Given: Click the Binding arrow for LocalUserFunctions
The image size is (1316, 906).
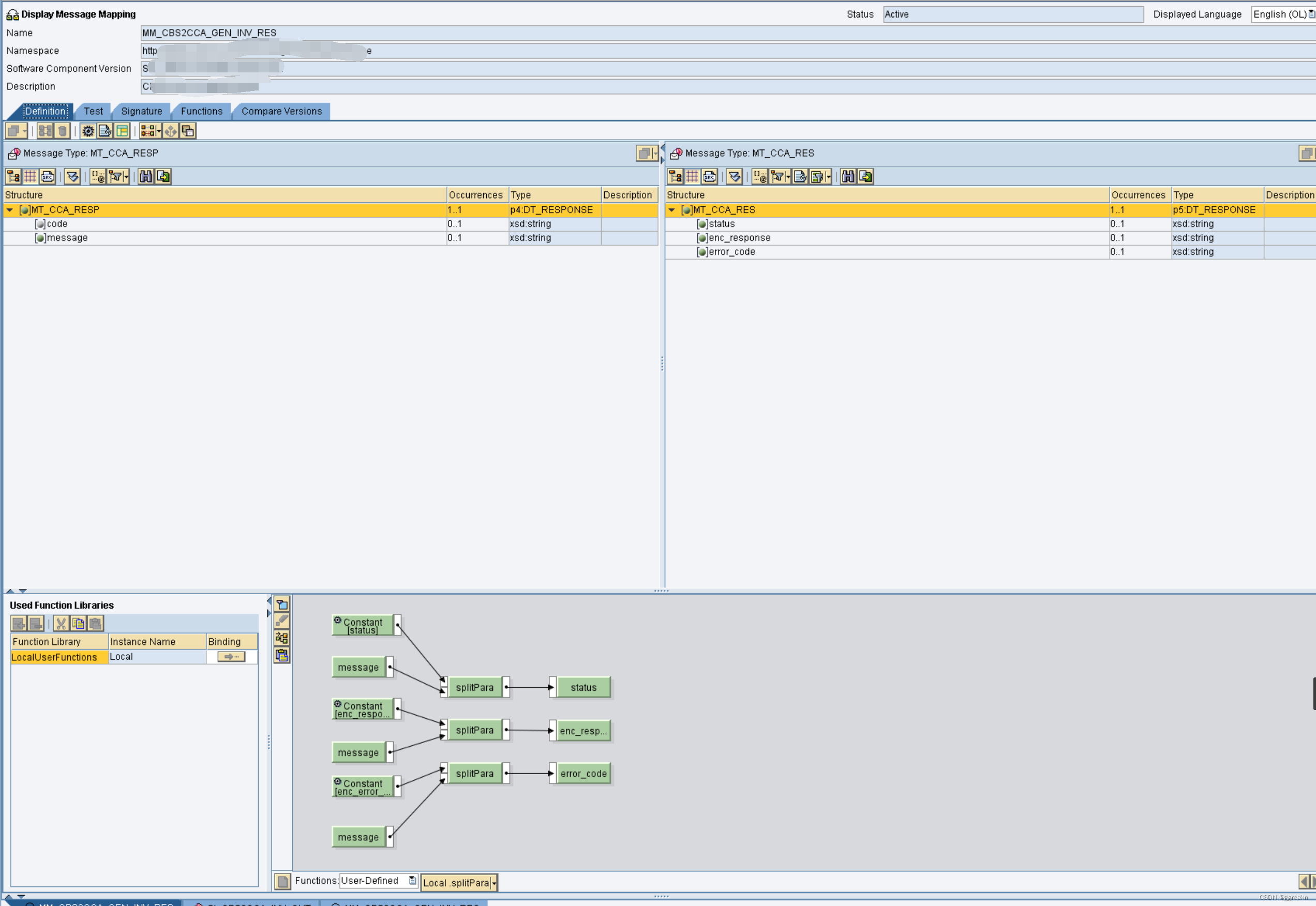Looking at the screenshot, I should coord(231,657).
